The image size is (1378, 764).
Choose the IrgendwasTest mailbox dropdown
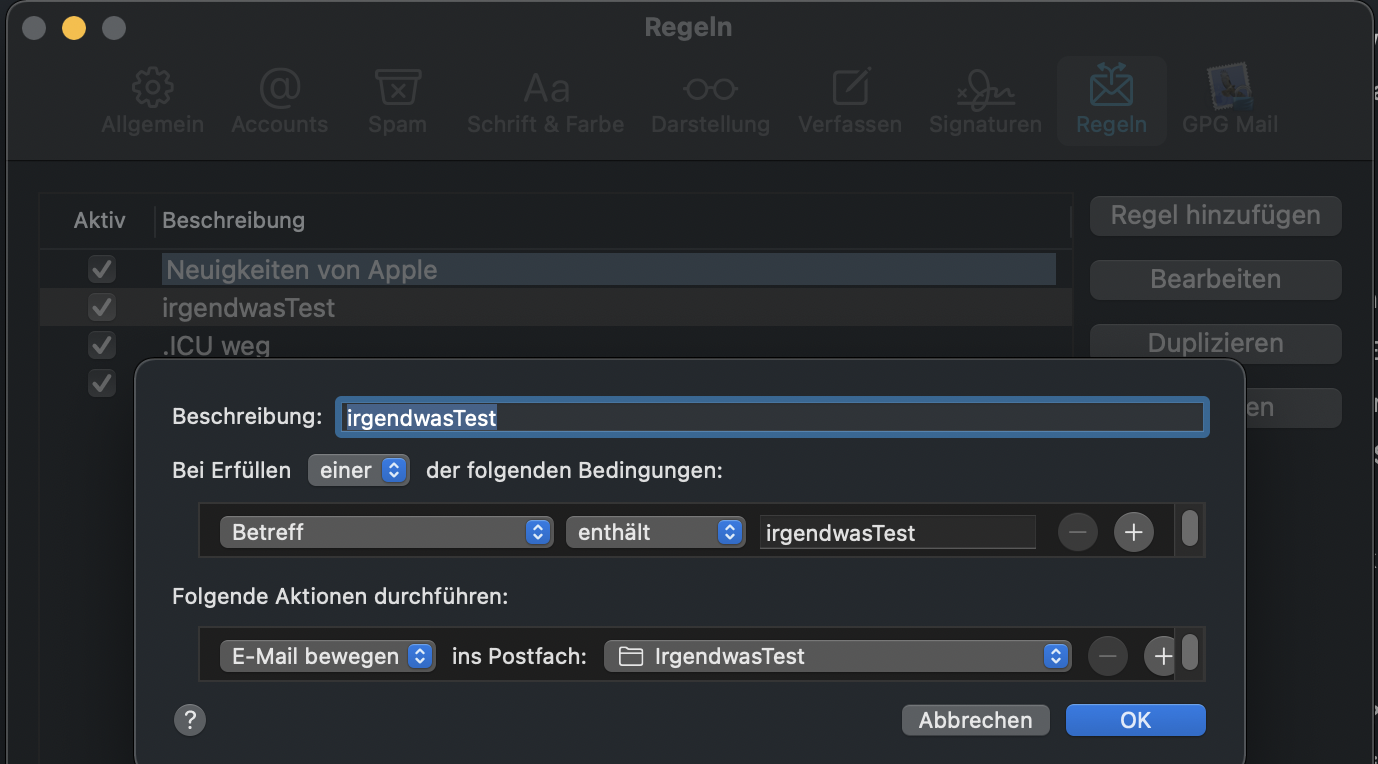point(837,656)
